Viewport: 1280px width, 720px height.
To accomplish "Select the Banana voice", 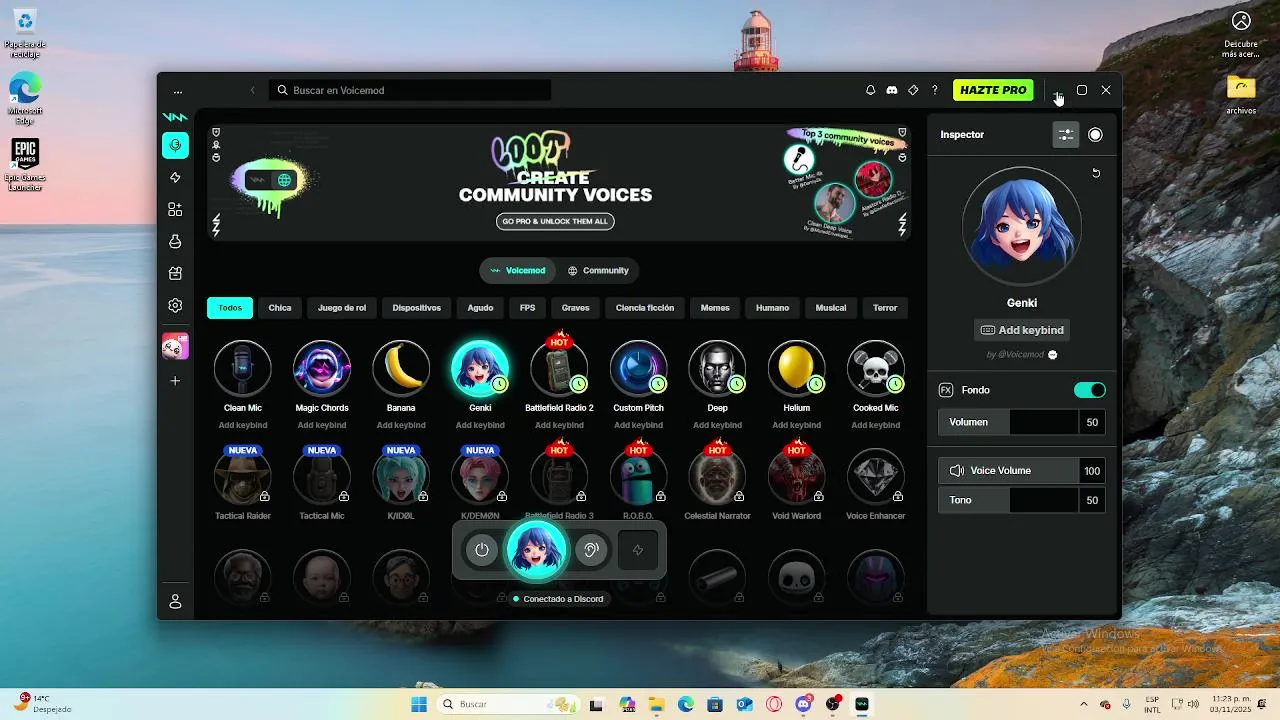I will point(401,368).
